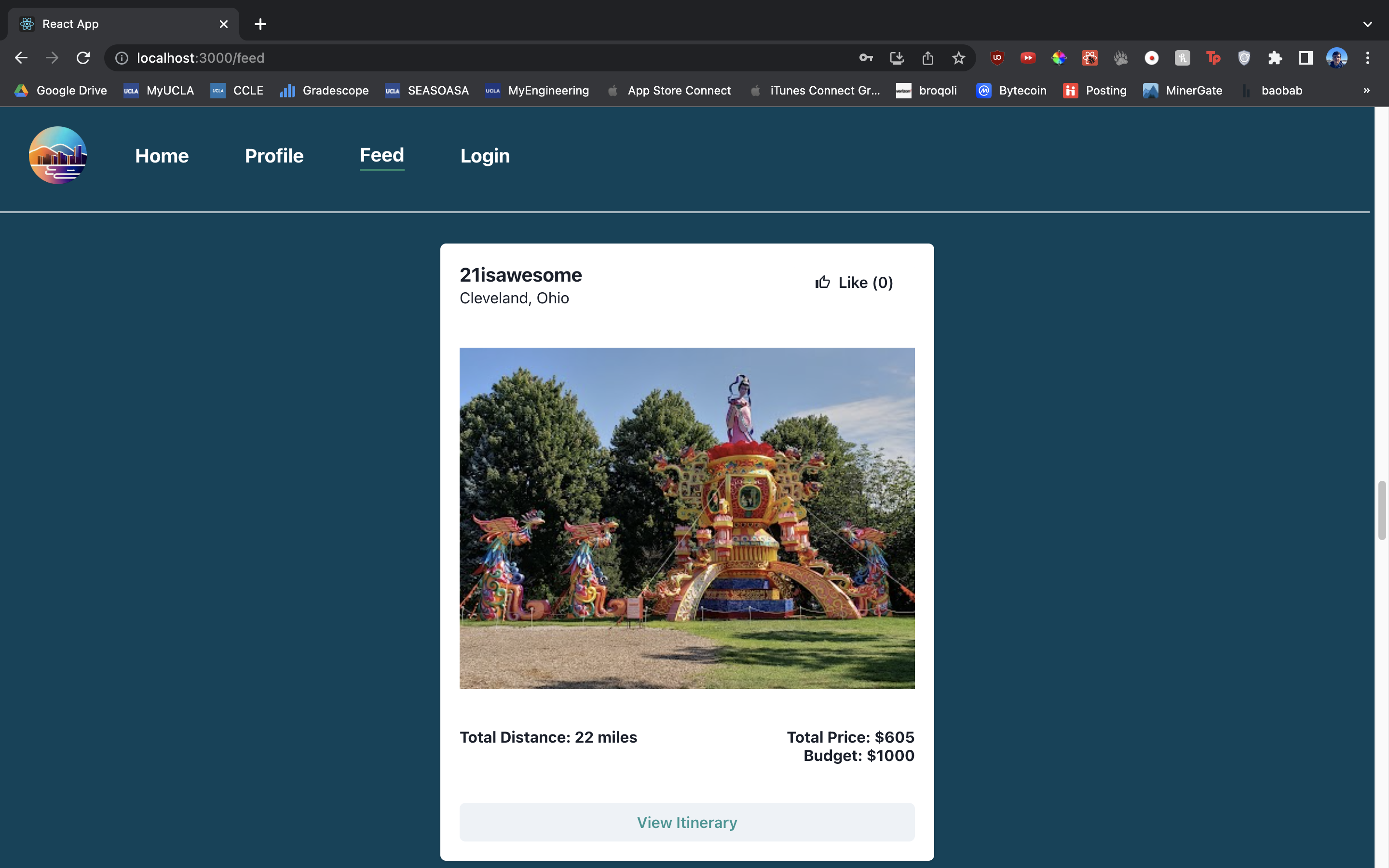Click the View Itinerary button
The width and height of the screenshot is (1389, 868).
click(686, 822)
